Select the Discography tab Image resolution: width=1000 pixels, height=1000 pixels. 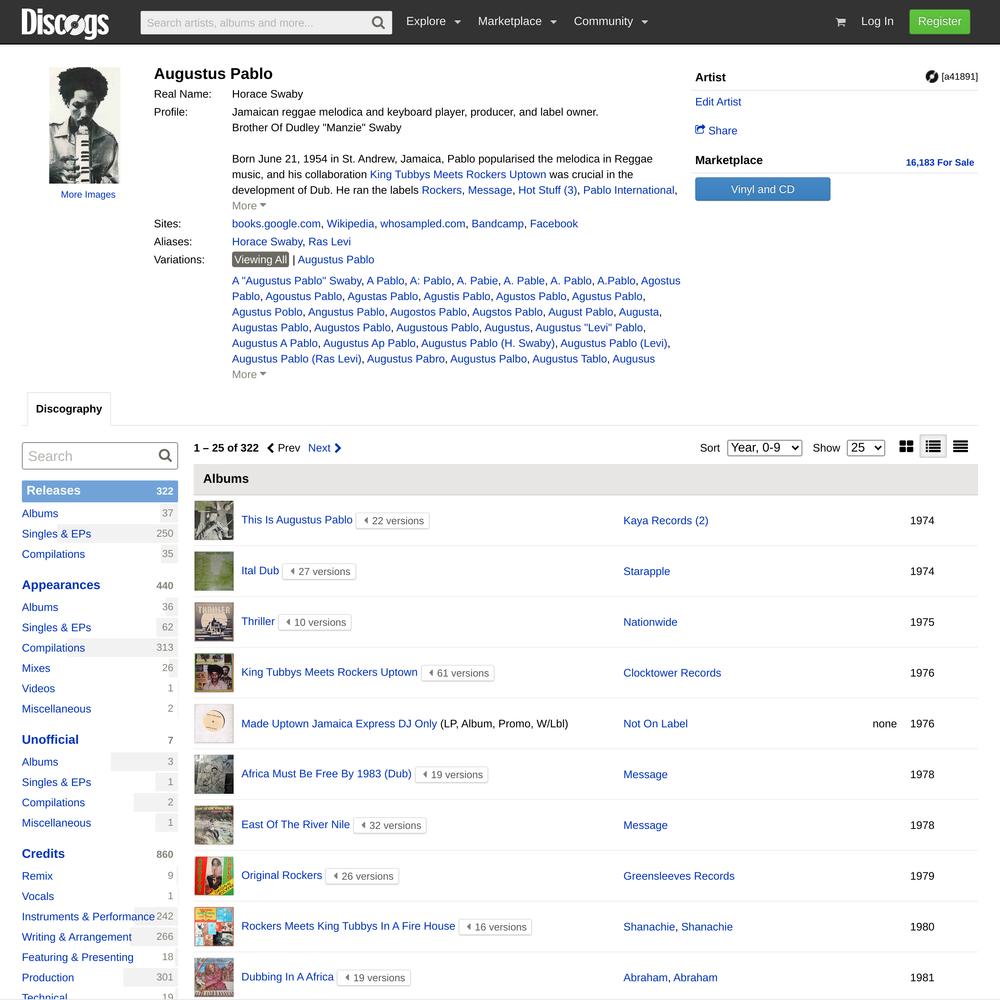tap(69, 409)
